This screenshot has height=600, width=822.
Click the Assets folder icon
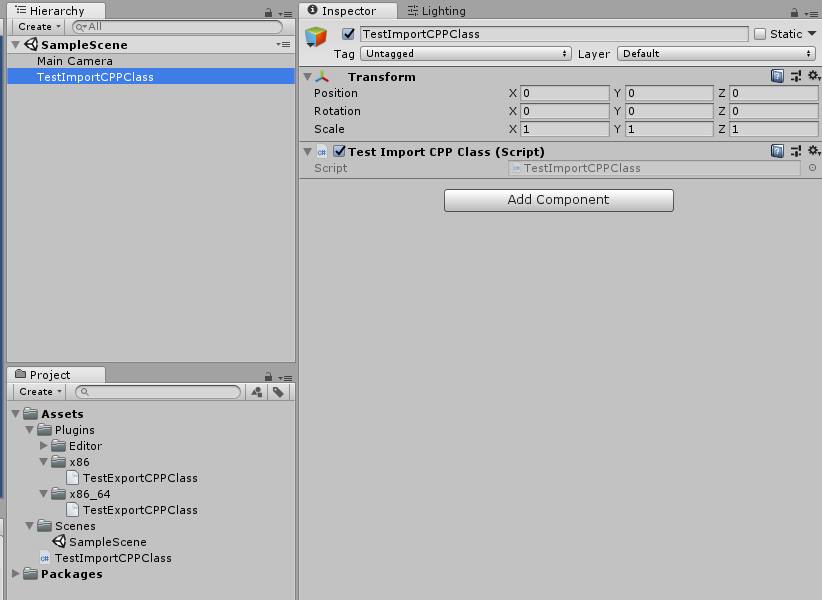point(30,413)
